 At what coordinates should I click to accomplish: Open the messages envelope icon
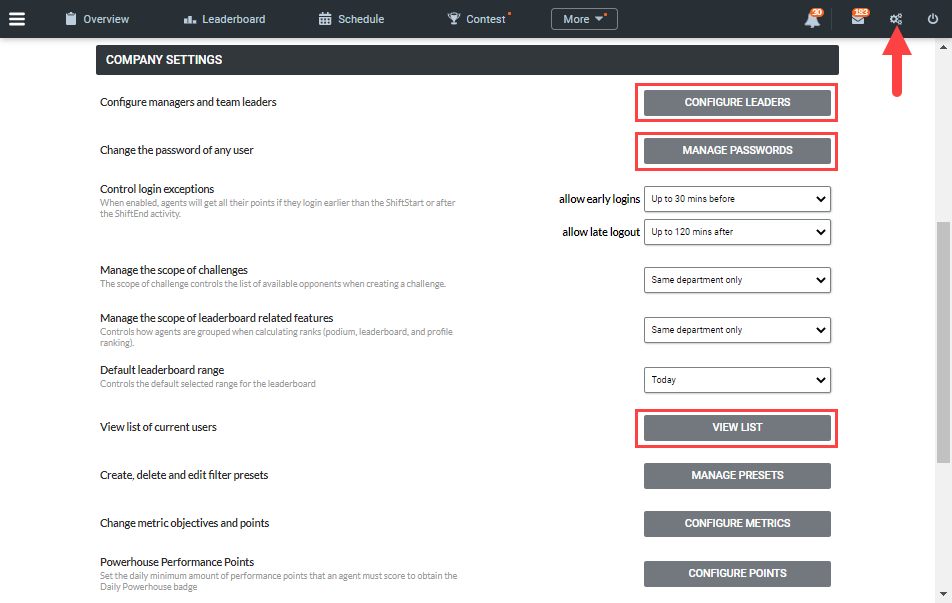[x=857, y=19]
